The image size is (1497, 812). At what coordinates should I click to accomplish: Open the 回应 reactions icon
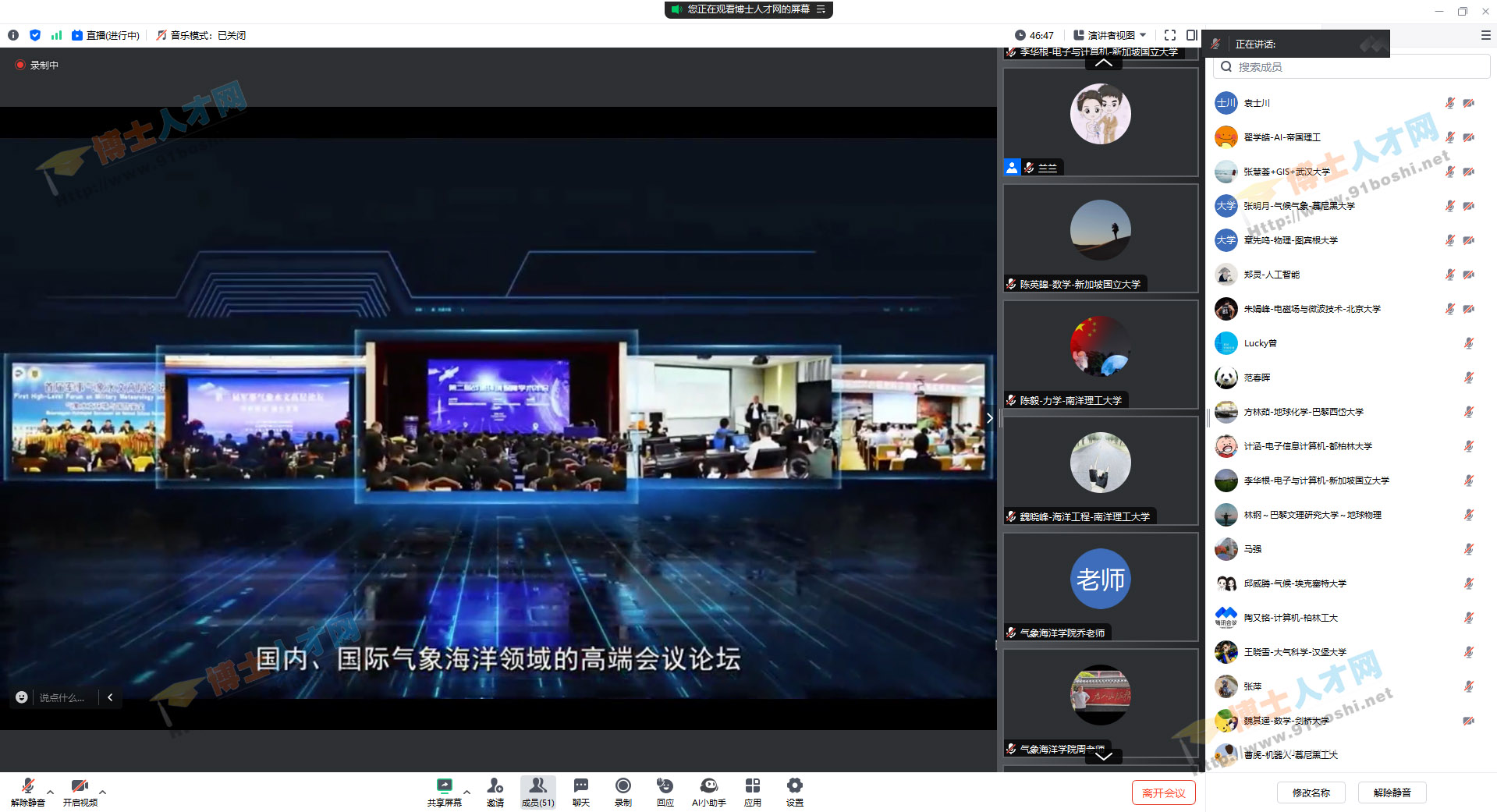[x=665, y=792]
